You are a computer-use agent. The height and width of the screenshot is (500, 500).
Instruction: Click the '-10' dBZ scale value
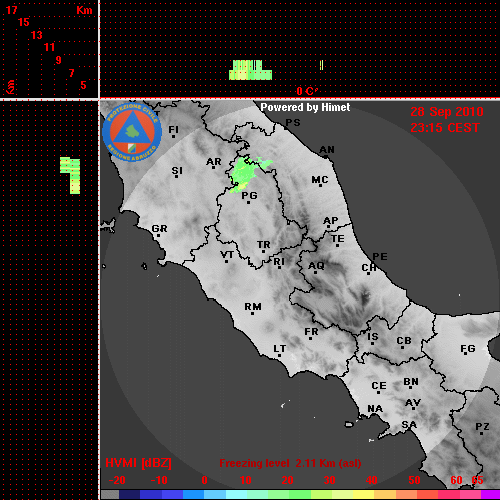point(159,480)
